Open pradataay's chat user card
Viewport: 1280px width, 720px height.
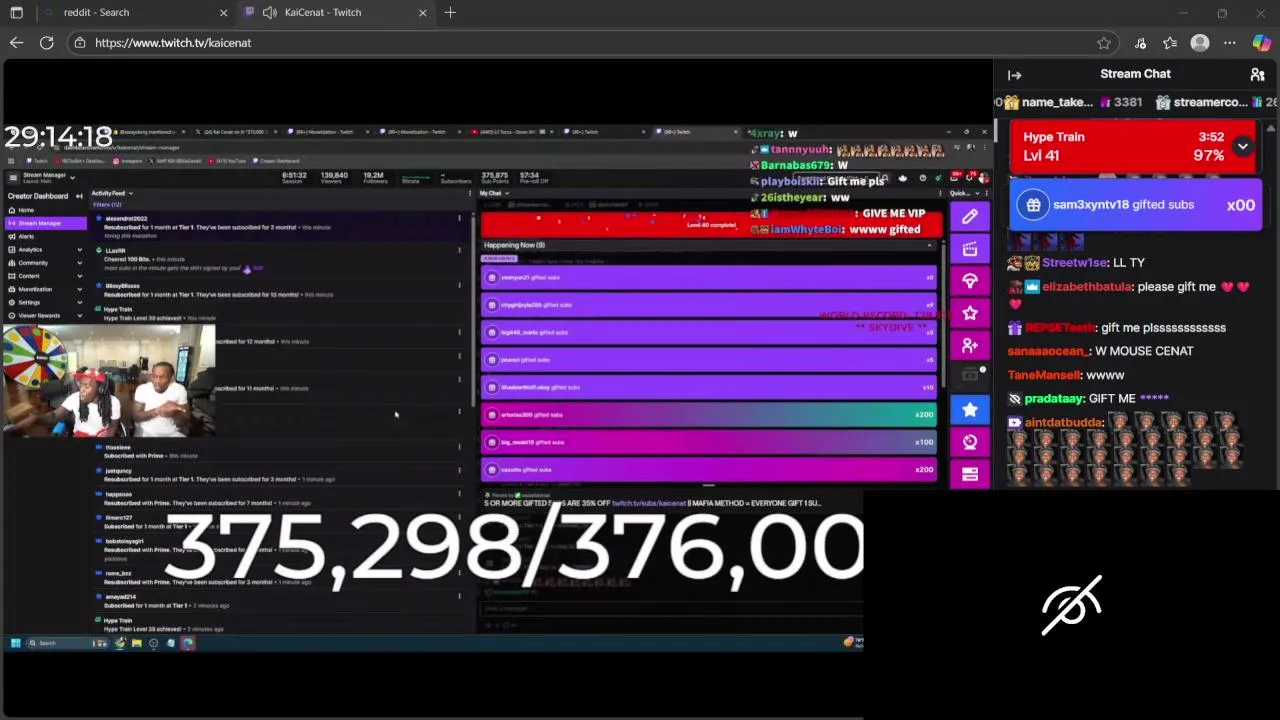tap(1054, 399)
